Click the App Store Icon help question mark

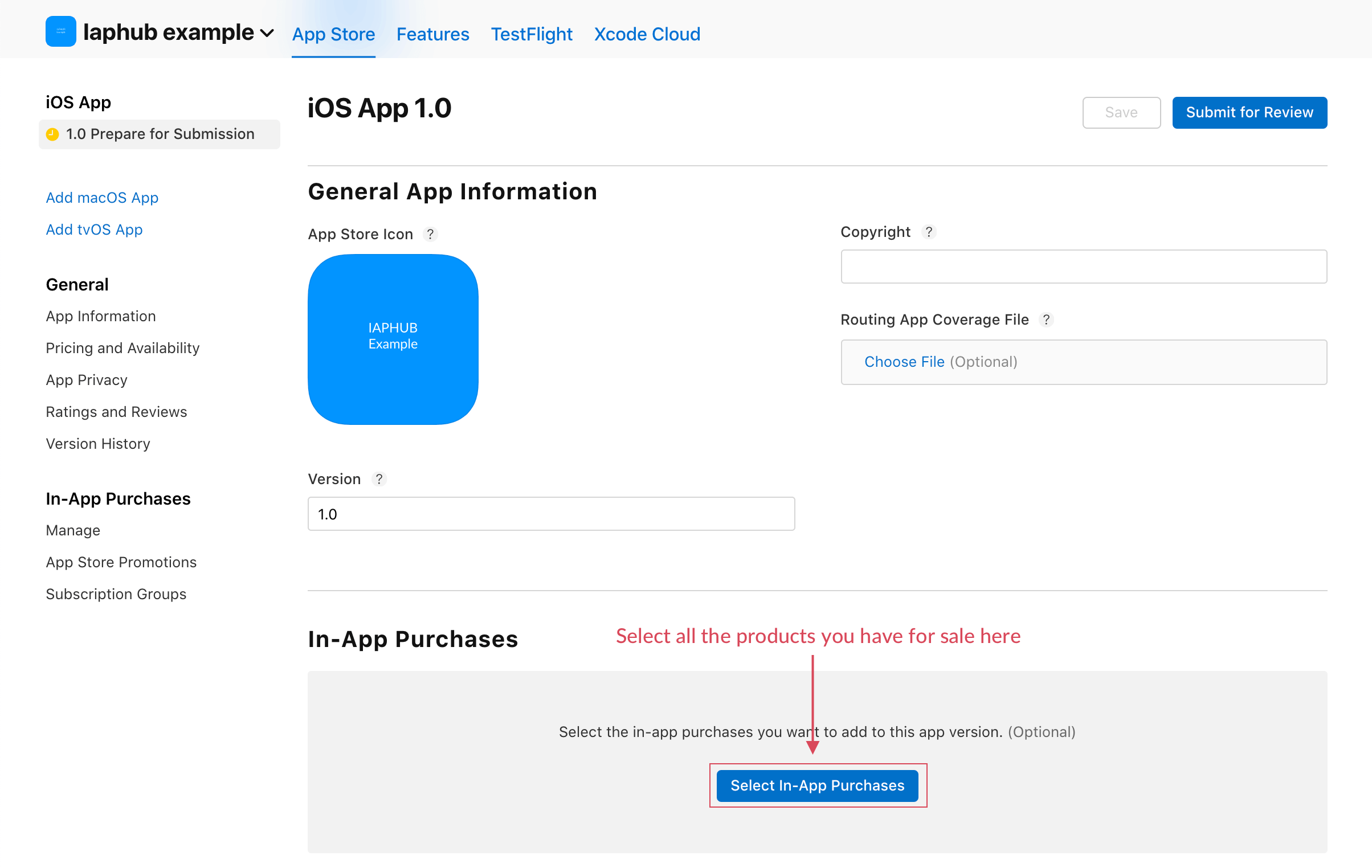(x=430, y=234)
